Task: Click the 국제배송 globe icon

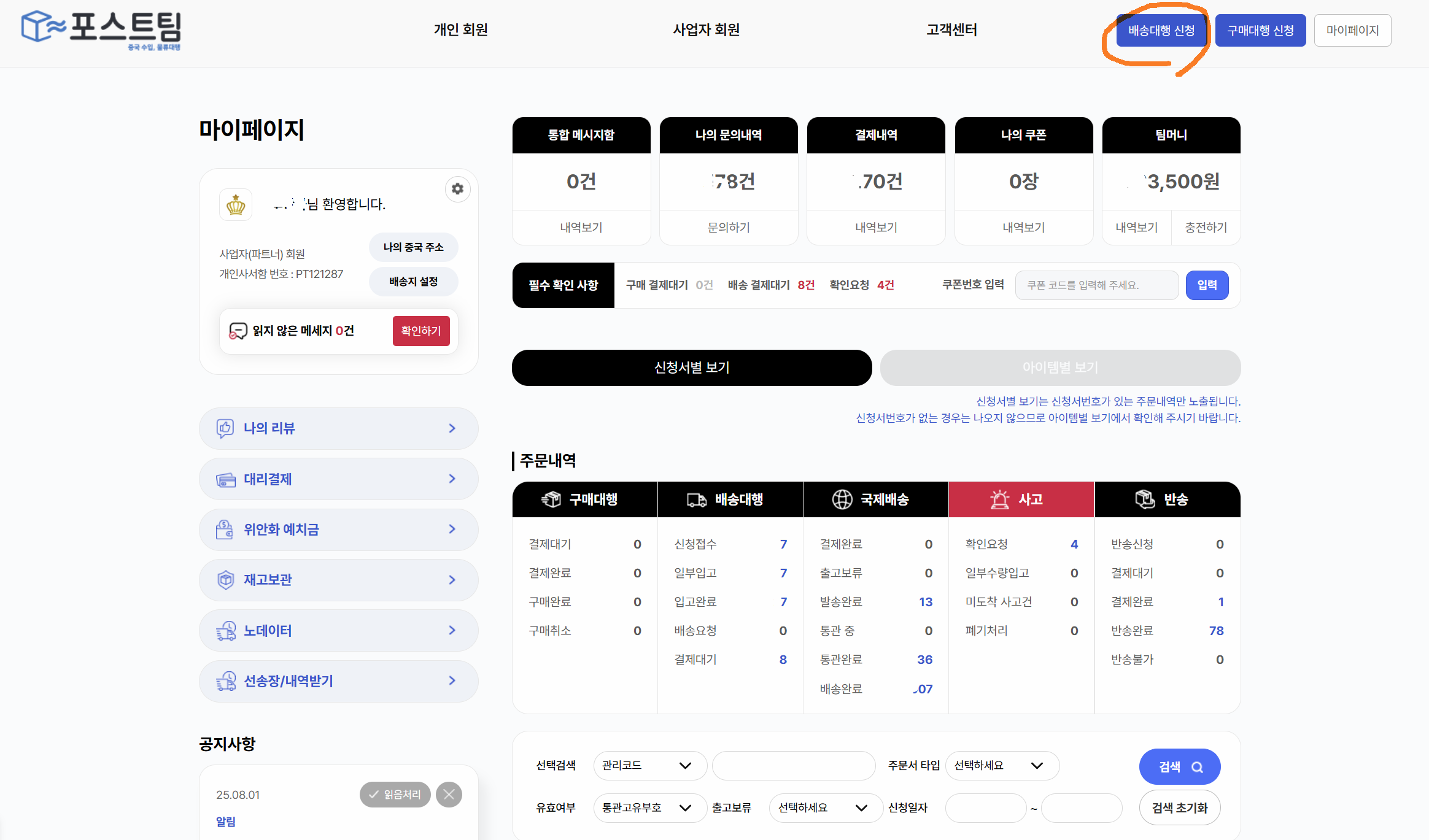Action: [842, 499]
